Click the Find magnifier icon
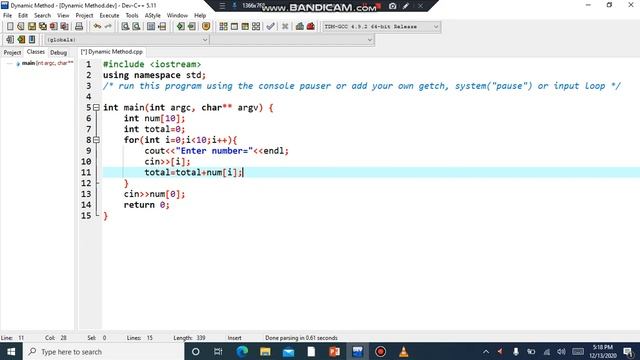 (x=125, y=27)
